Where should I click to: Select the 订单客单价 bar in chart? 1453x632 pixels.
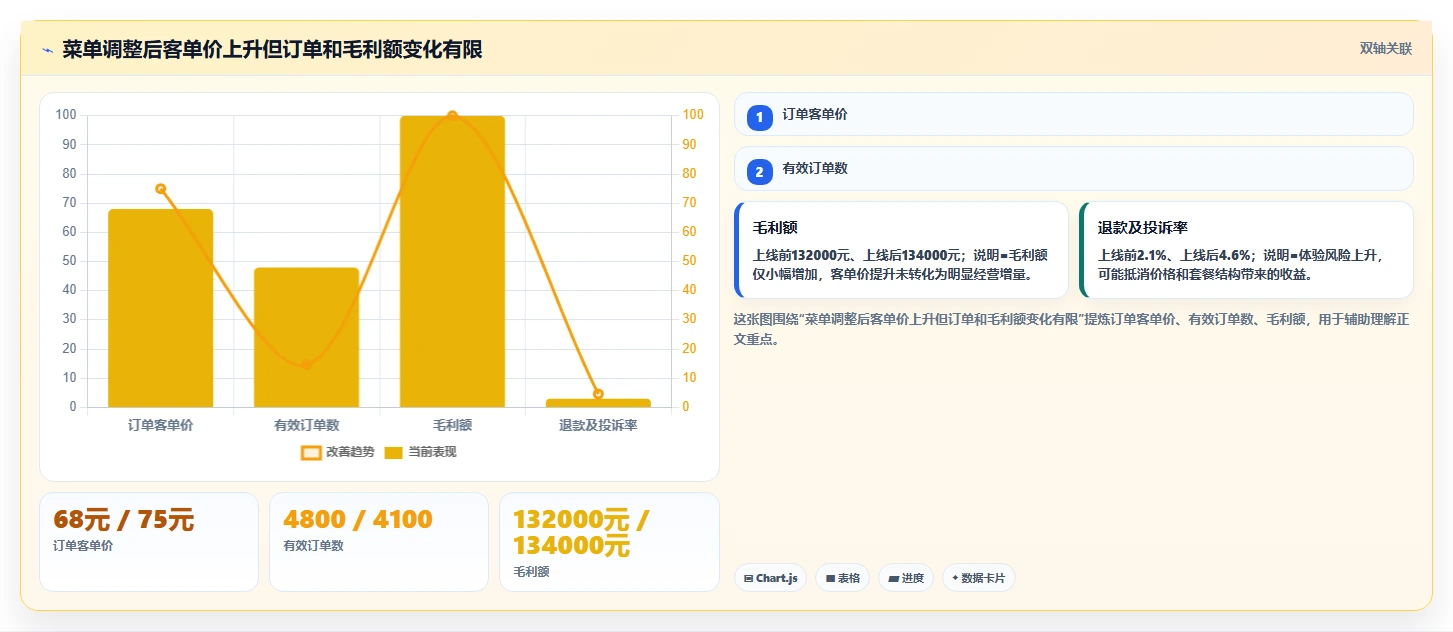point(160,308)
